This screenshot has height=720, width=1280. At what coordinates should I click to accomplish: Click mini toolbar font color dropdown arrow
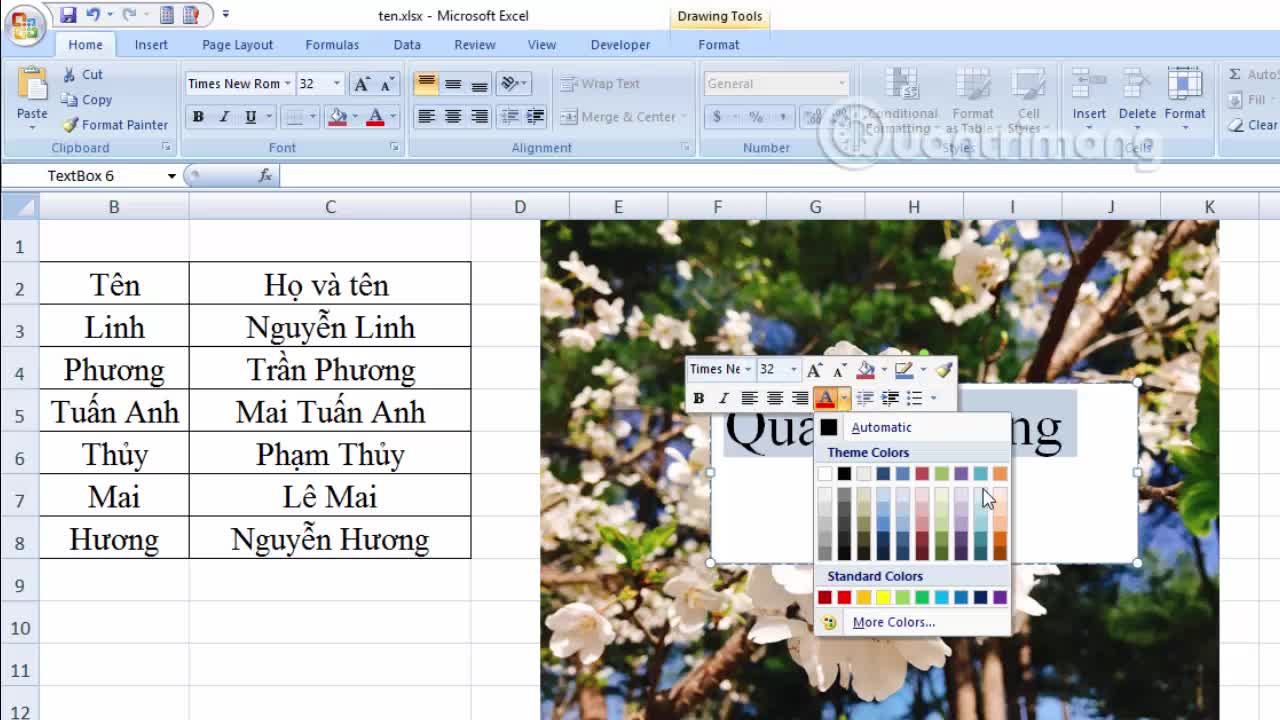844,398
